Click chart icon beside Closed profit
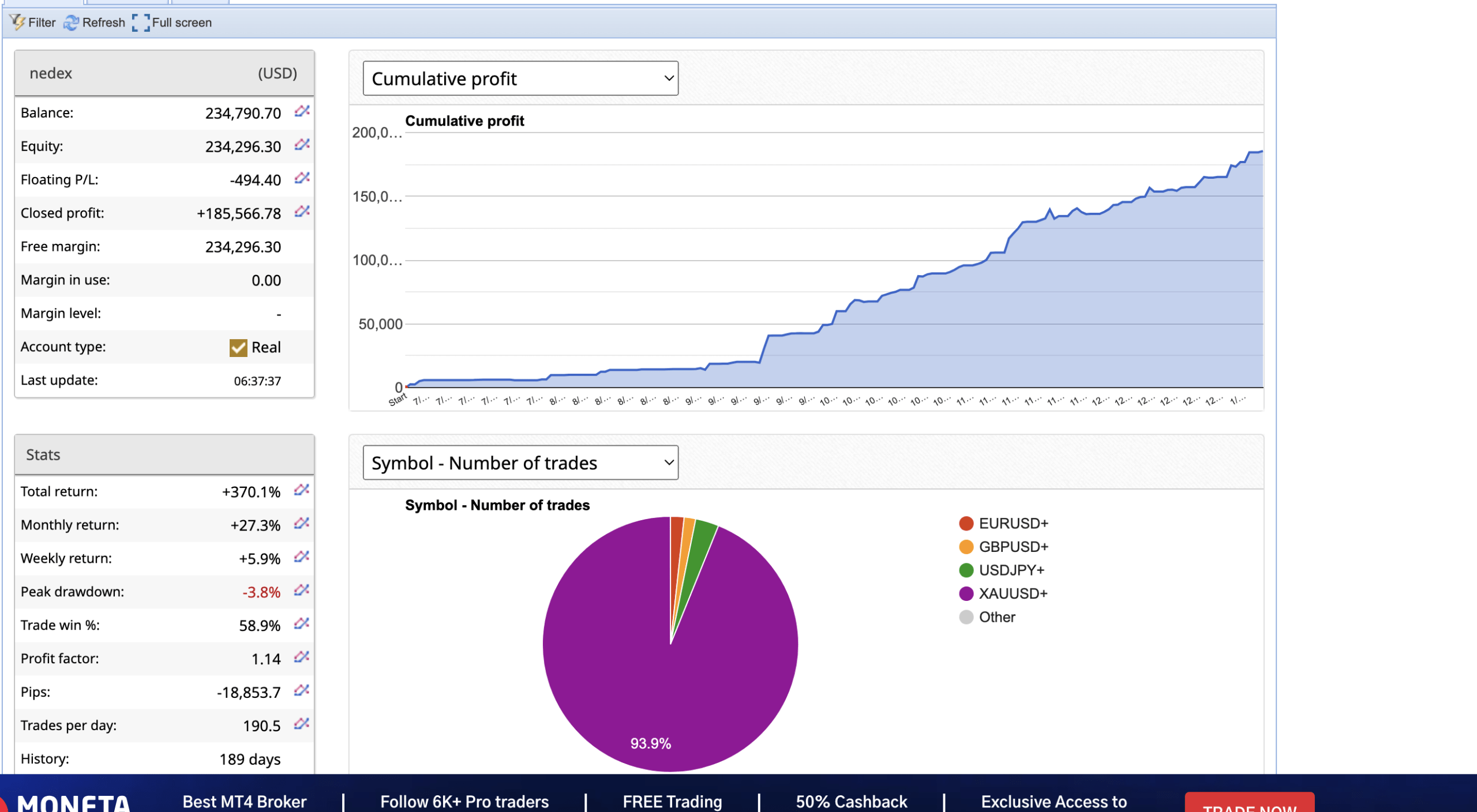This screenshot has height=812, width=1477. tap(302, 211)
